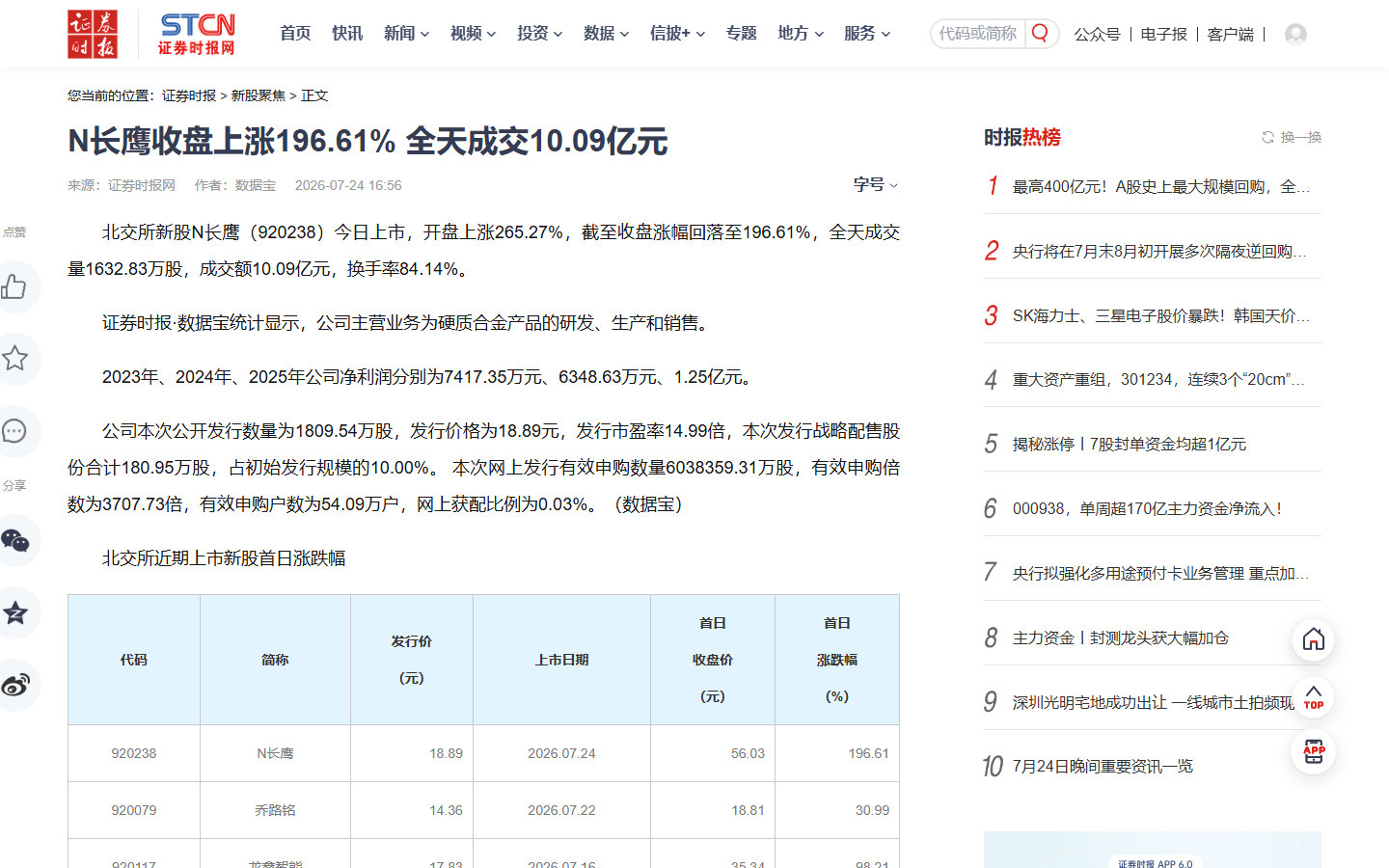The width and height of the screenshot is (1389, 868).
Task: Click the 时报热榜 heading
Action: (1022, 137)
